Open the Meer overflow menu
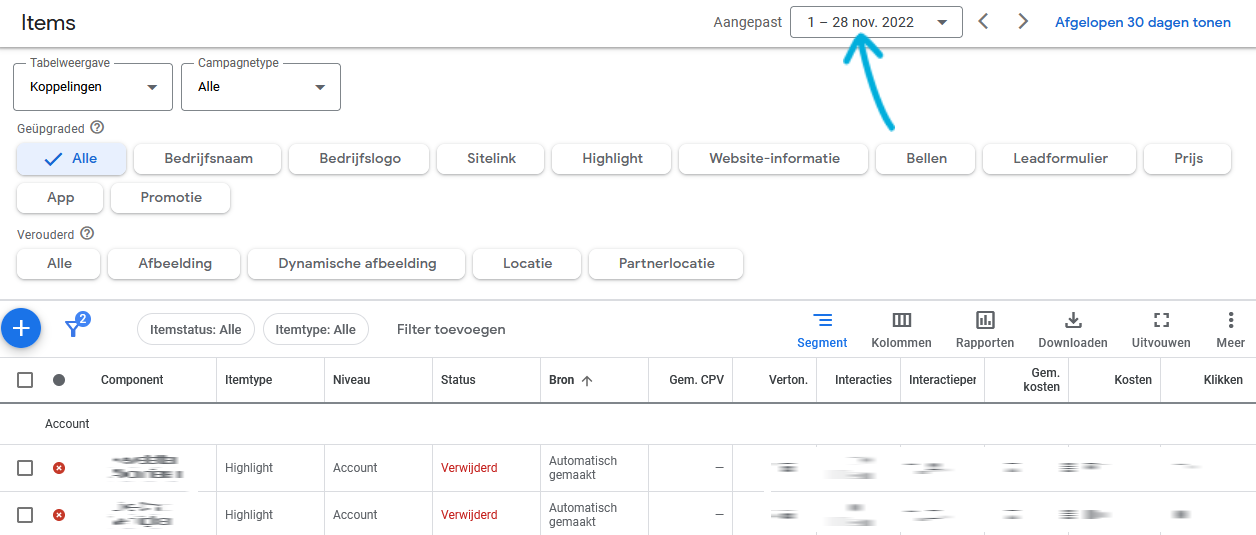This screenshot has width=1256, height=535. pos(1231,330)
